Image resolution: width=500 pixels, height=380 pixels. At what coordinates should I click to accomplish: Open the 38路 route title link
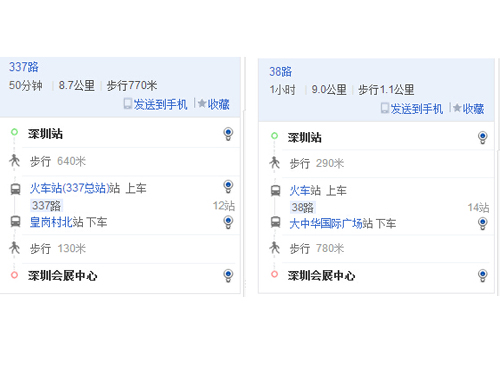[280, 71]
